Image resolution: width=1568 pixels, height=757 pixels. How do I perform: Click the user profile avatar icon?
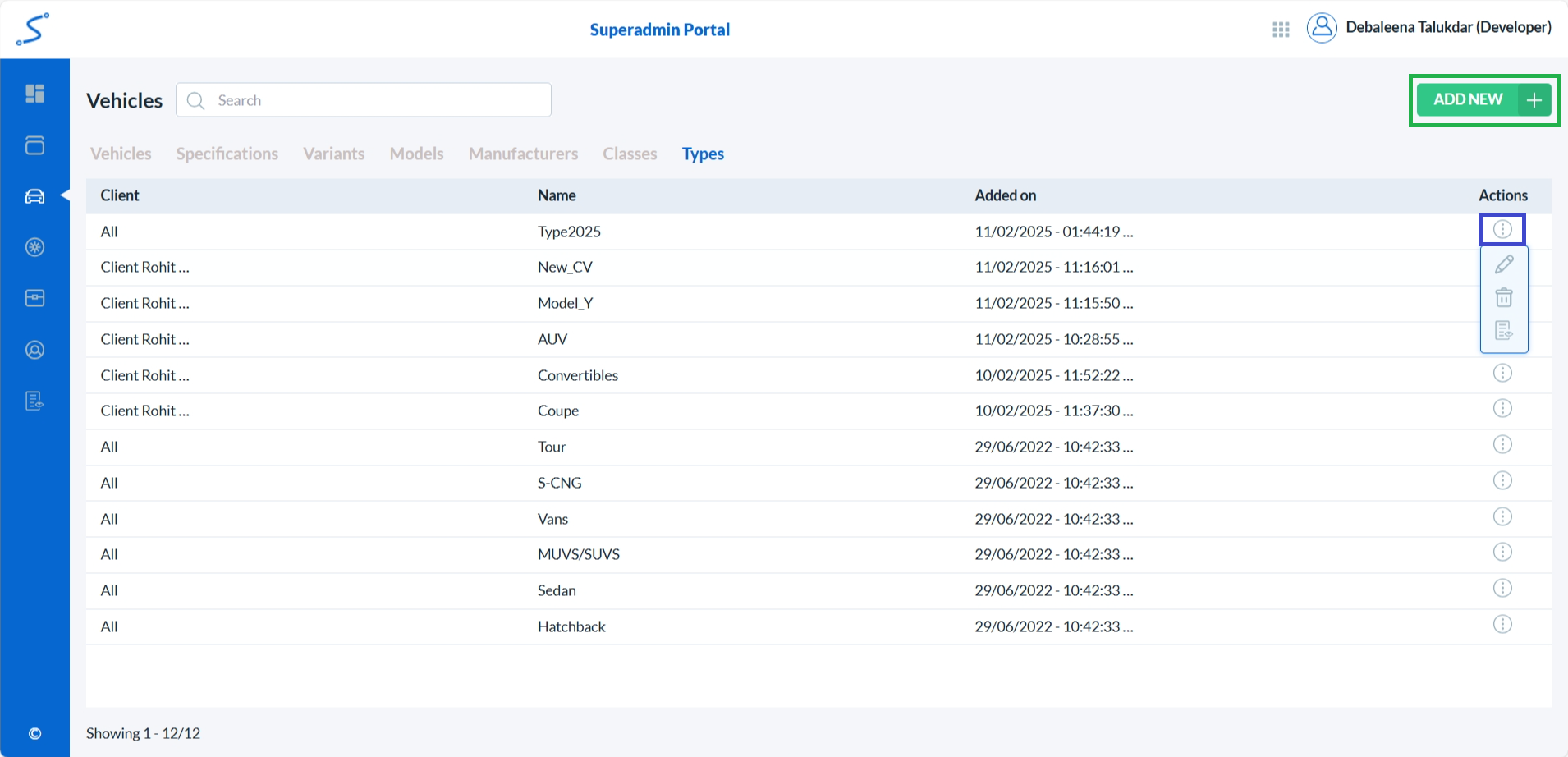tap(1321, 28)
